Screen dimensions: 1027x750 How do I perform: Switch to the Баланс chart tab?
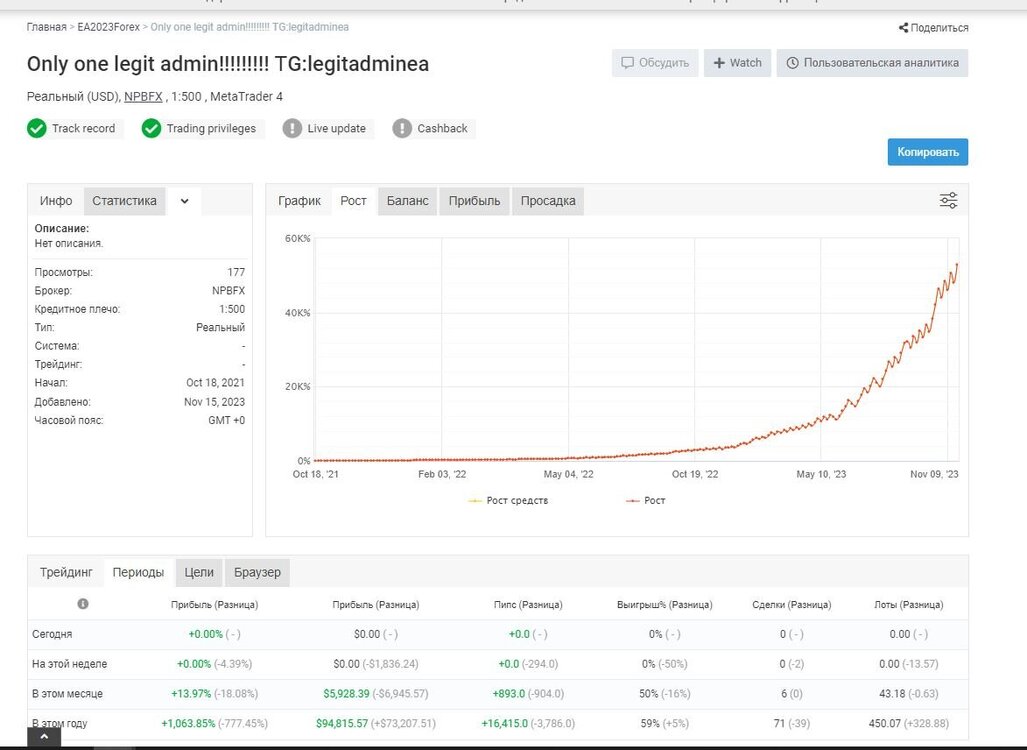(x=407, y=201)
